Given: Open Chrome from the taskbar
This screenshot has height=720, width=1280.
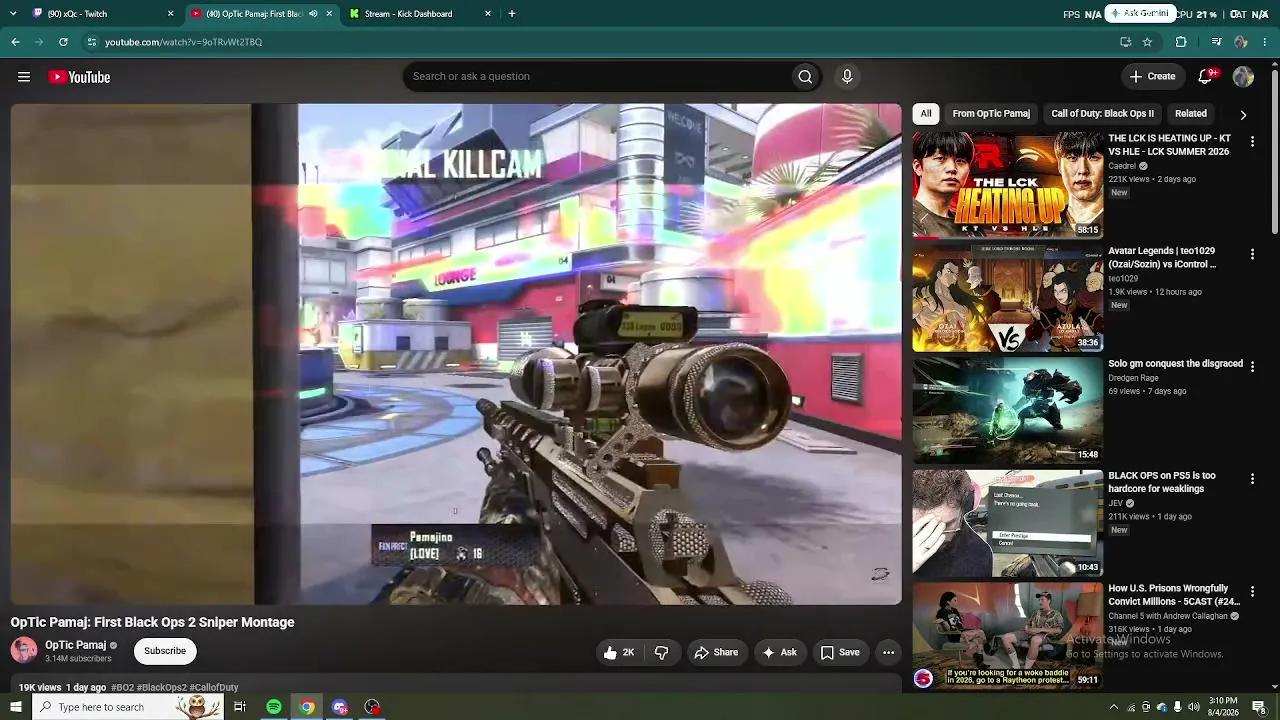Looking at the screenshot, I should [307, 707].
